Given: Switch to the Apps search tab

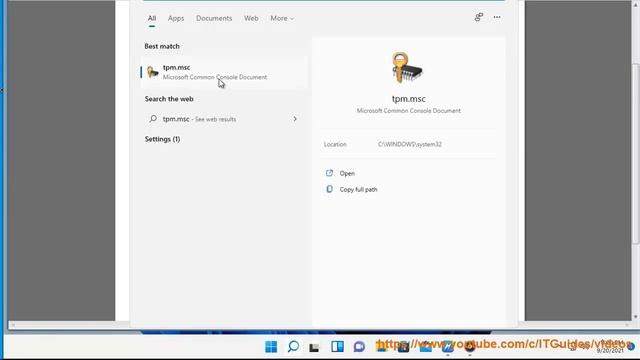Looking at the screenshot, I should tap(176, 18).
